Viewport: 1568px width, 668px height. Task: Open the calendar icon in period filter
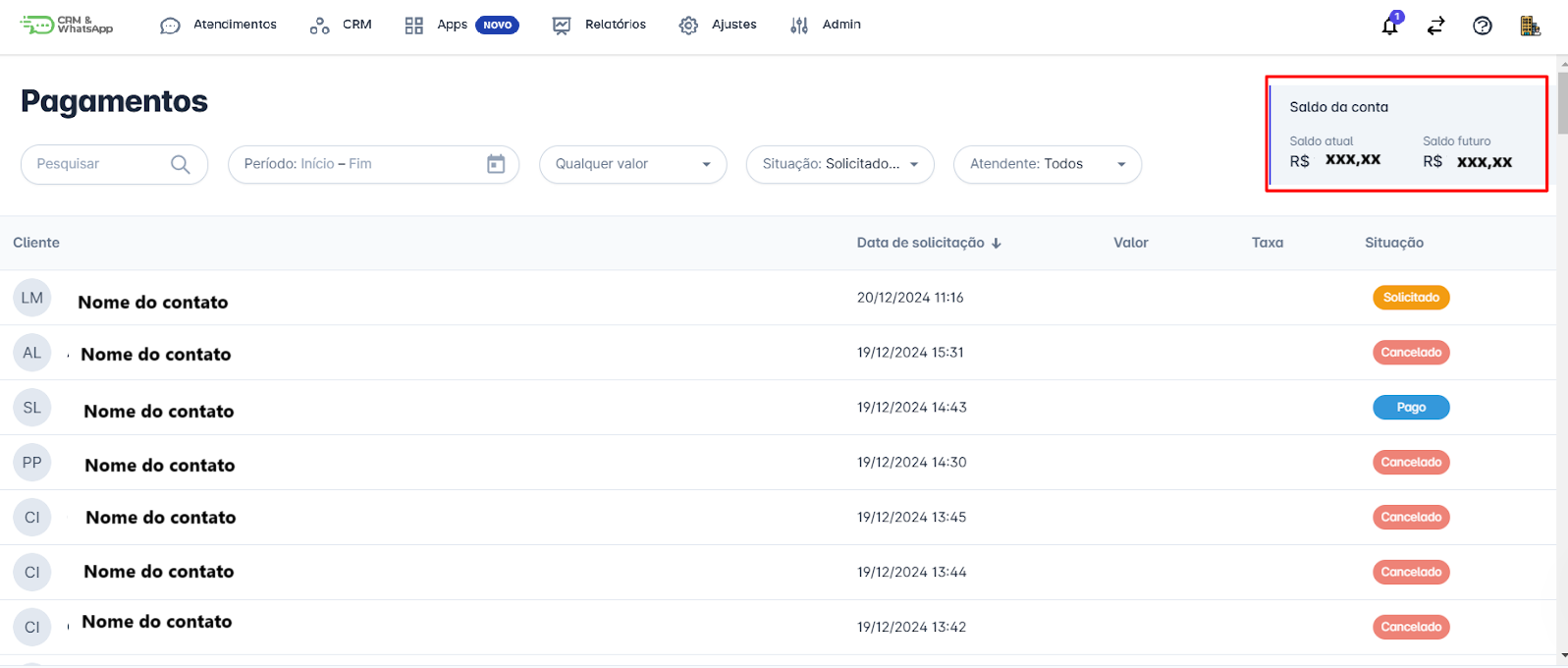496,164
